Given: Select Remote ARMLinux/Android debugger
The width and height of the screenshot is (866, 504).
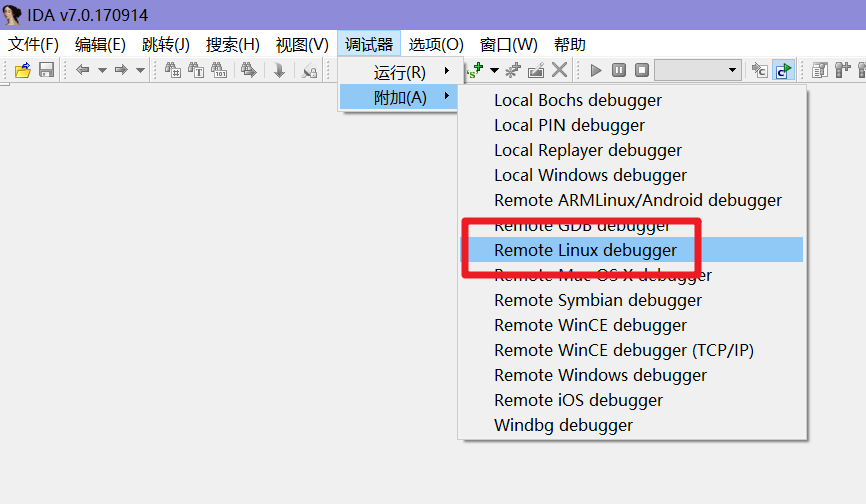Looking at the screenshot, I should [637, 200].
